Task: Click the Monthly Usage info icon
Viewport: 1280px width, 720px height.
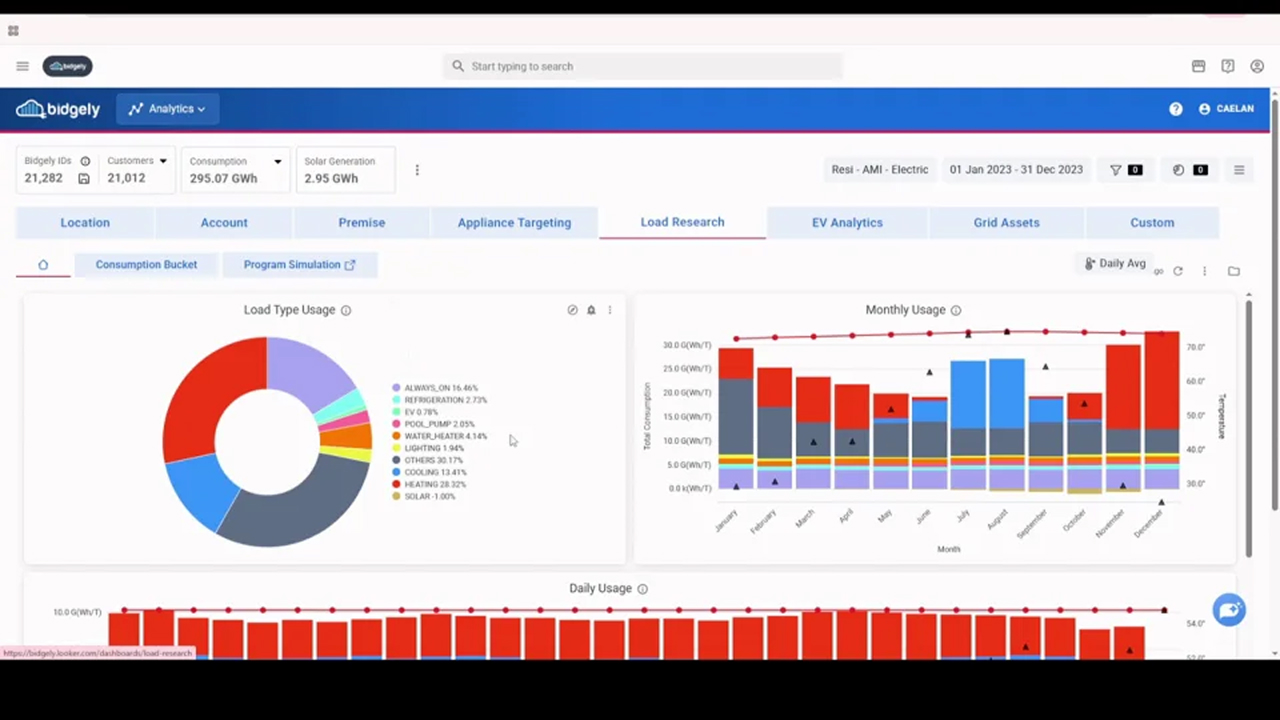Action: click(x=956, y=311)
